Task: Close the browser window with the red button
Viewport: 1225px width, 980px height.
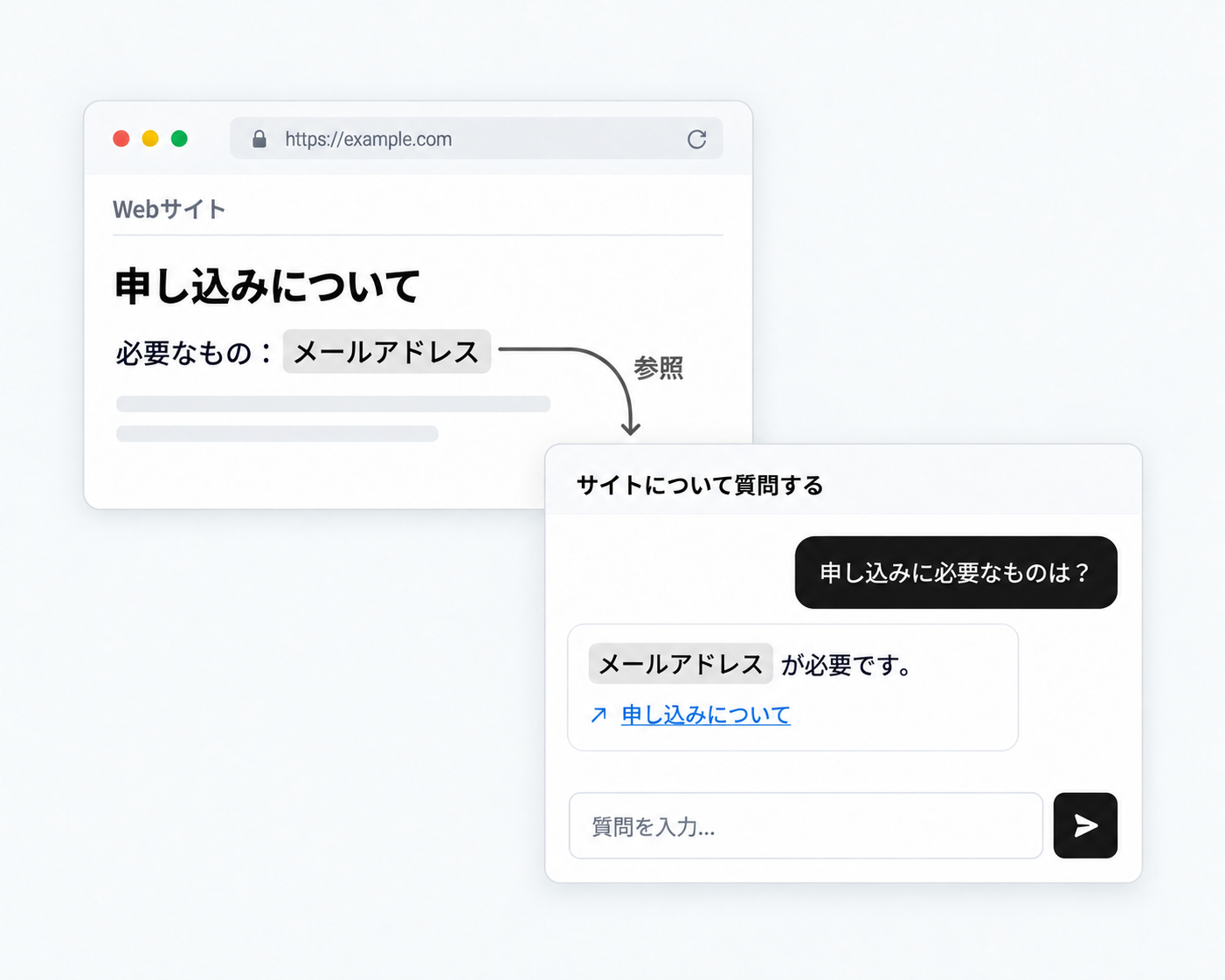Action: tap(121, 139)
